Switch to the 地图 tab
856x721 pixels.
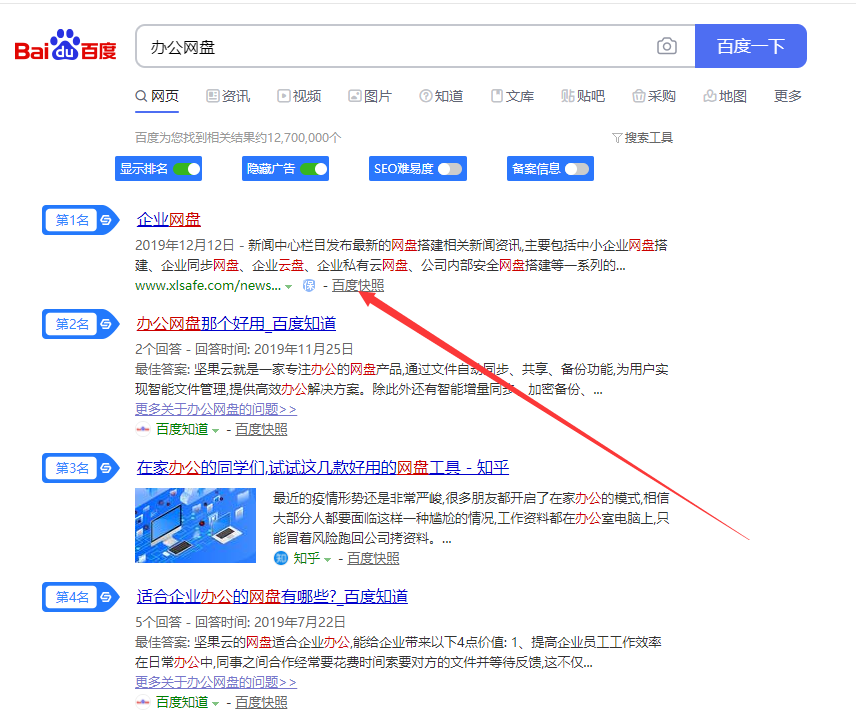tap(725, 96)
